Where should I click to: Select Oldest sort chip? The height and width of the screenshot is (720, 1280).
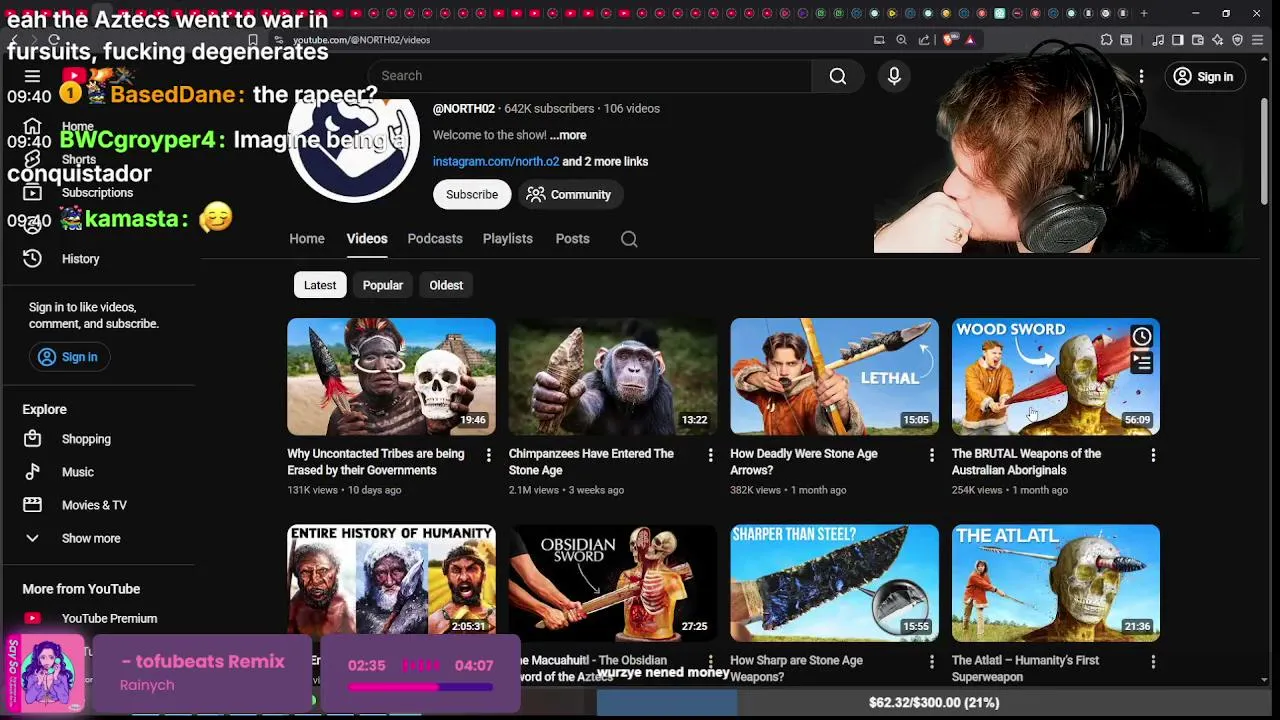click(x=446, y=285)
